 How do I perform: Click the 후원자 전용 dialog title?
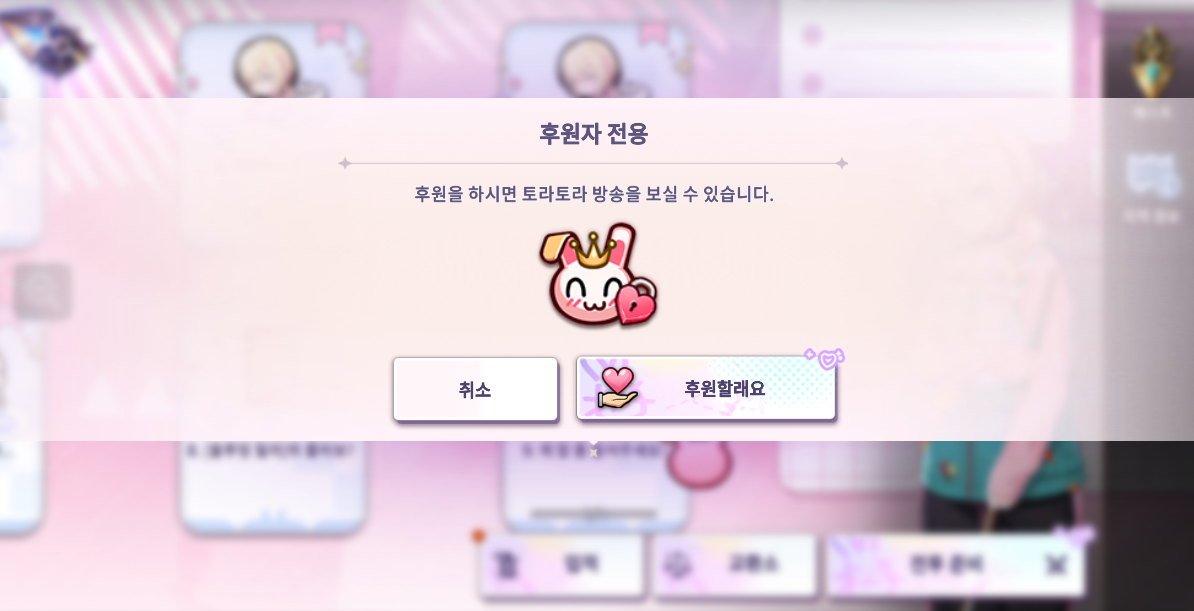[x=593, y=134]
